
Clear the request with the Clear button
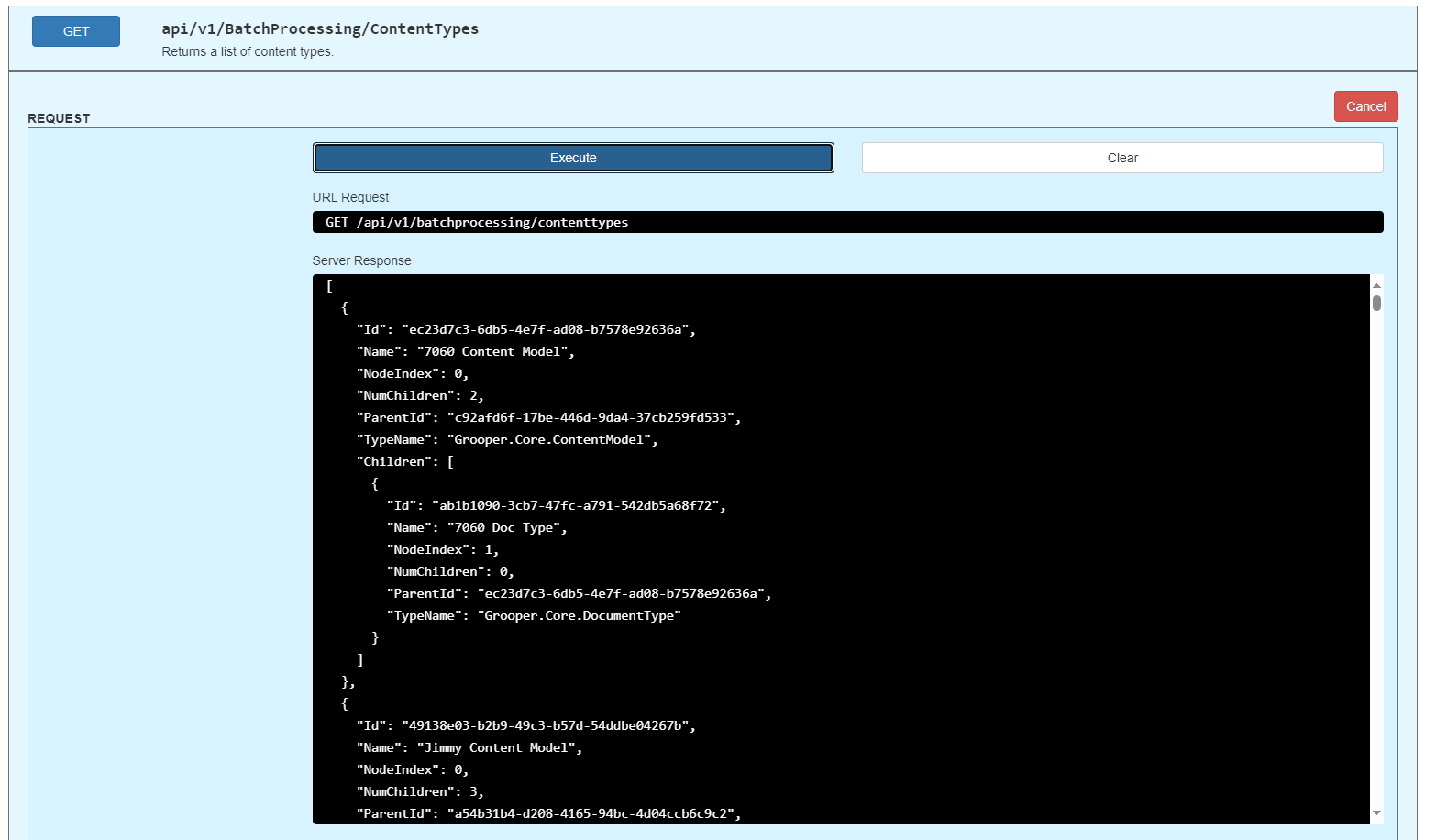[1121, 158]
